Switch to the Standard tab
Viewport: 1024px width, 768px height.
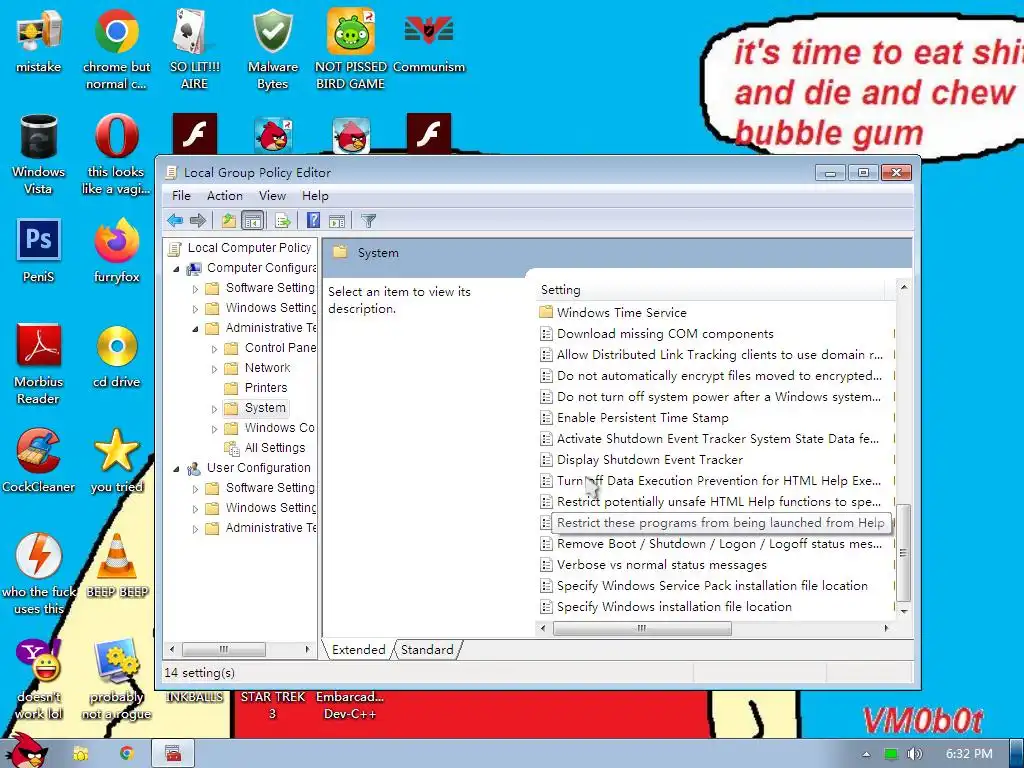tap(427, 649)
